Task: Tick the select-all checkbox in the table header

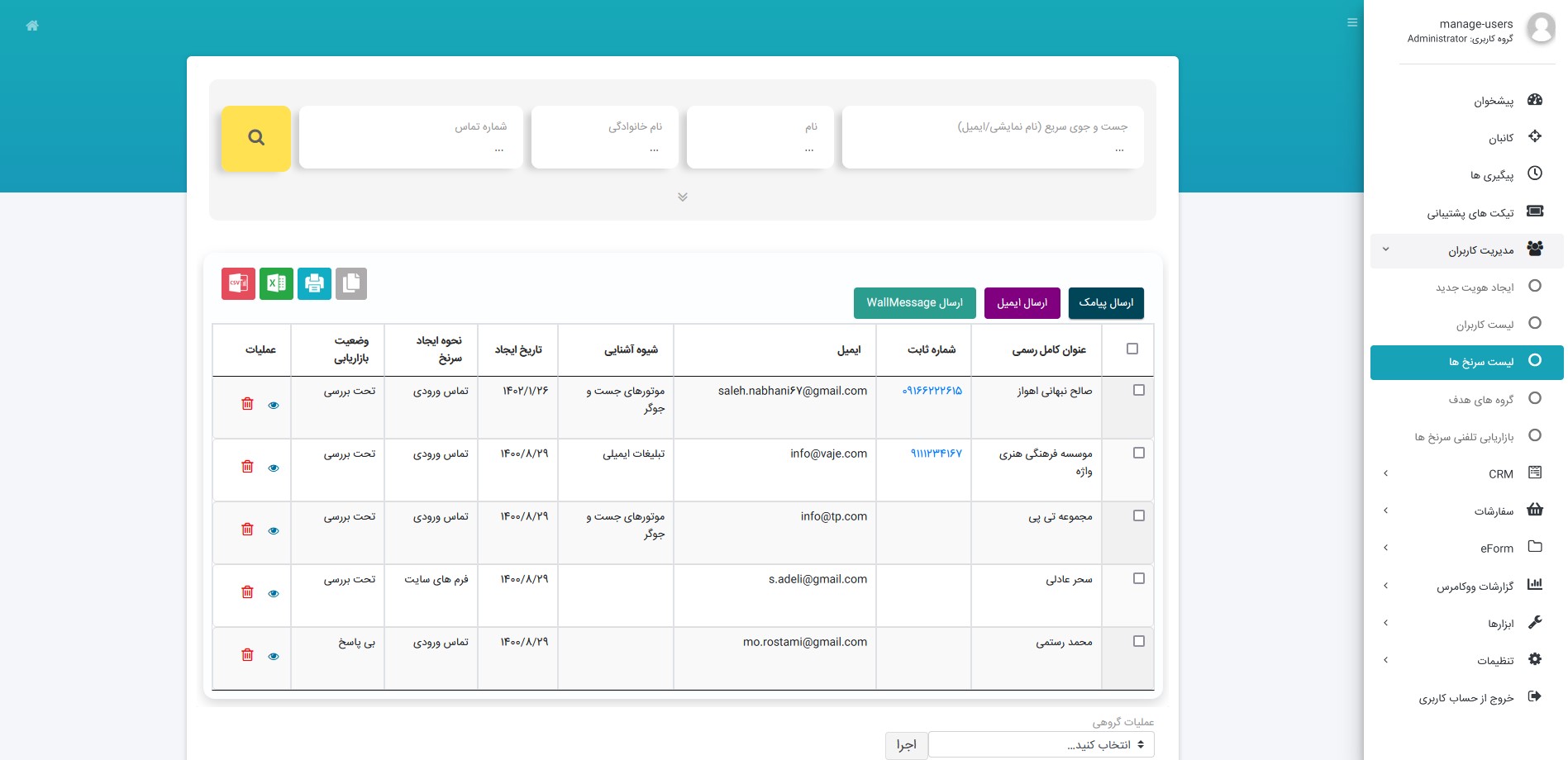Action: pos(1132,349)
